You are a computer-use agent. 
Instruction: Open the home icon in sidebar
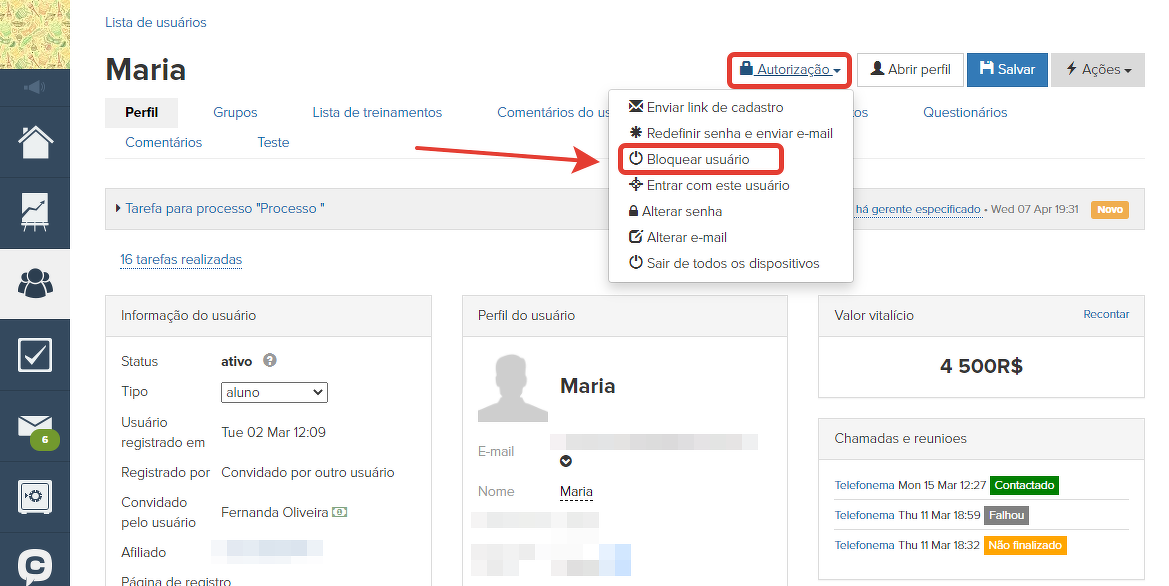tap(35, 142)
